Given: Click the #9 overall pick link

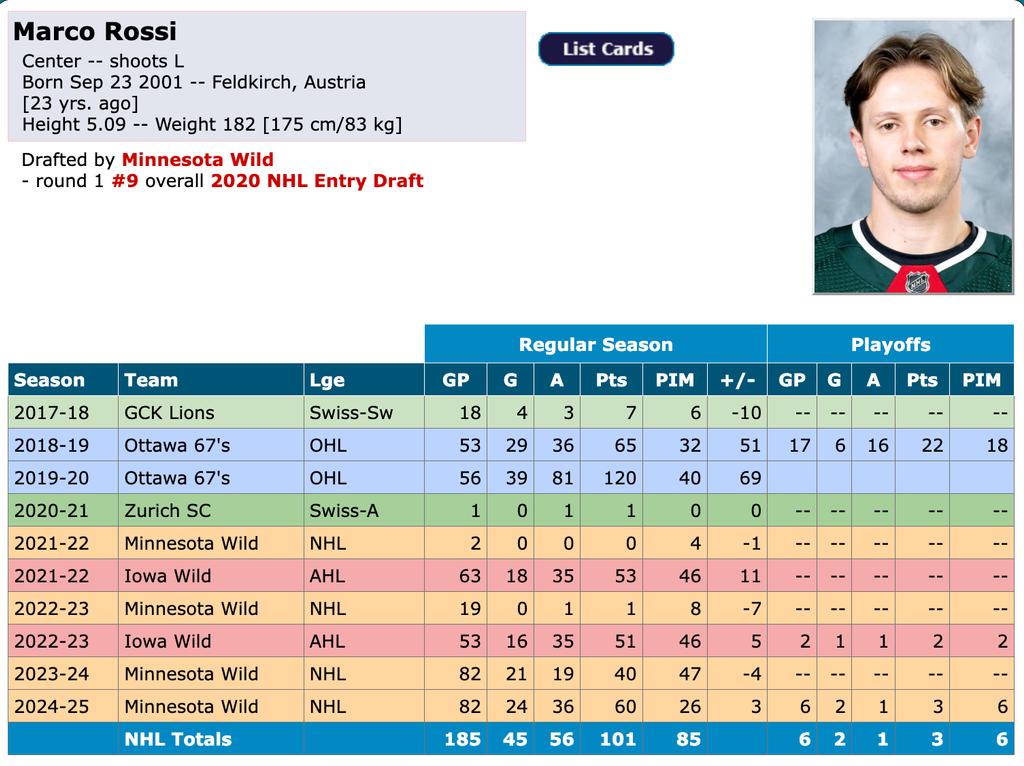Looking at the screenshot, I should [124, 181].
